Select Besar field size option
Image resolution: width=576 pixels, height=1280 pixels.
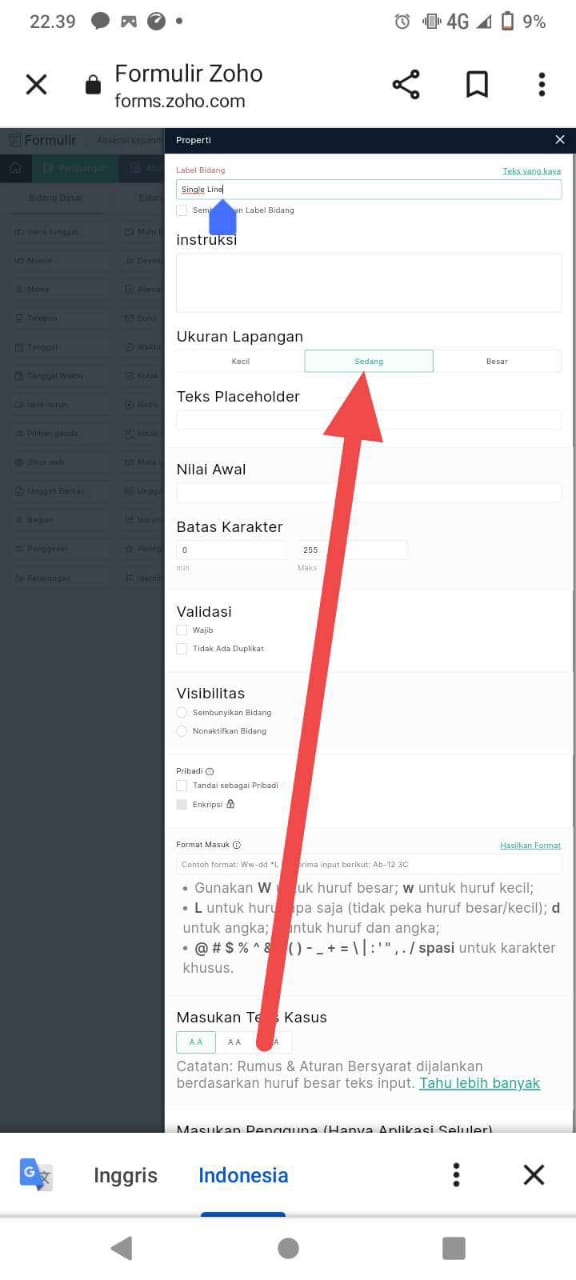497,361
